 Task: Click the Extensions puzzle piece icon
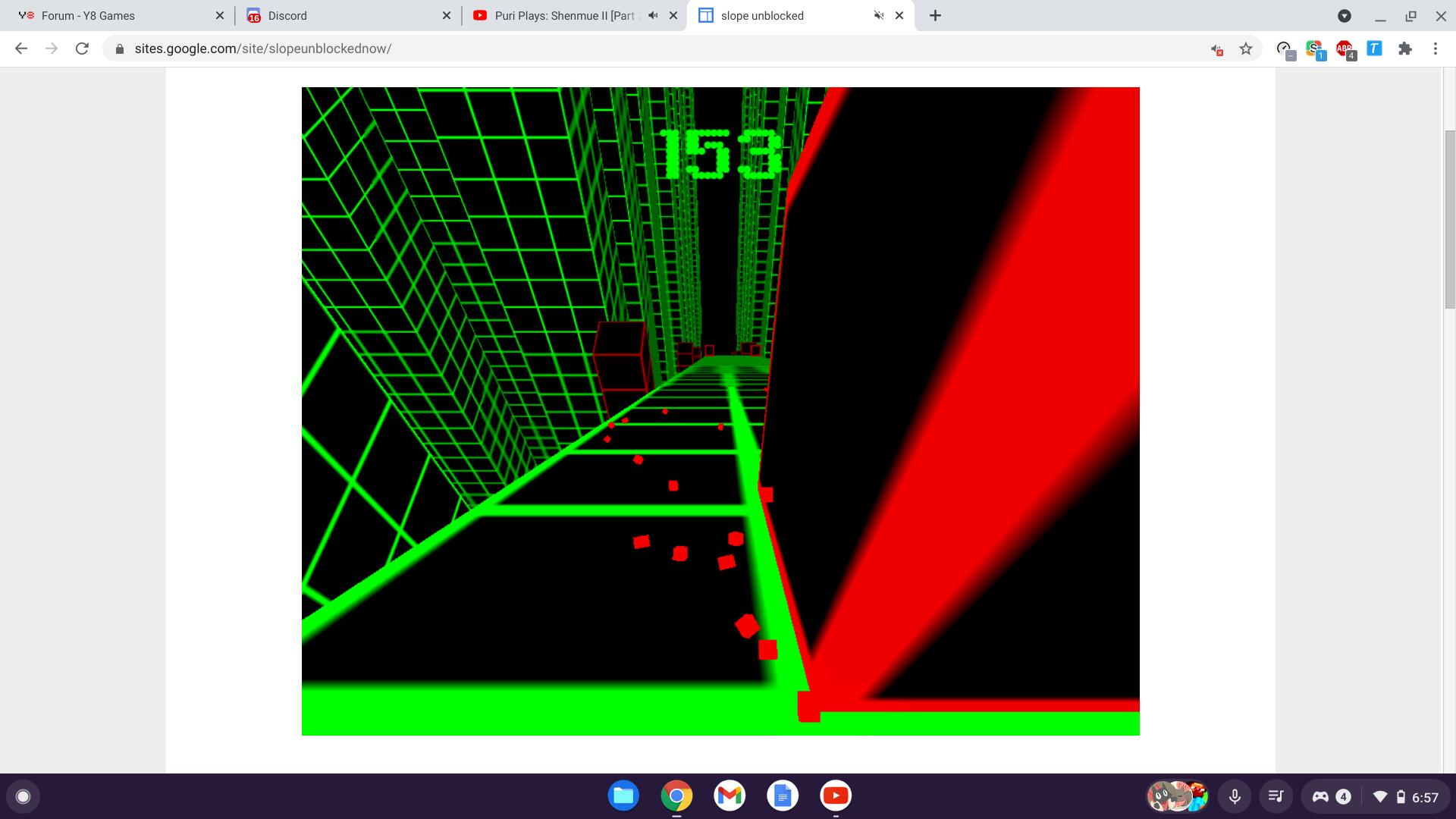pyautogui.click(x=1405, y=49)
